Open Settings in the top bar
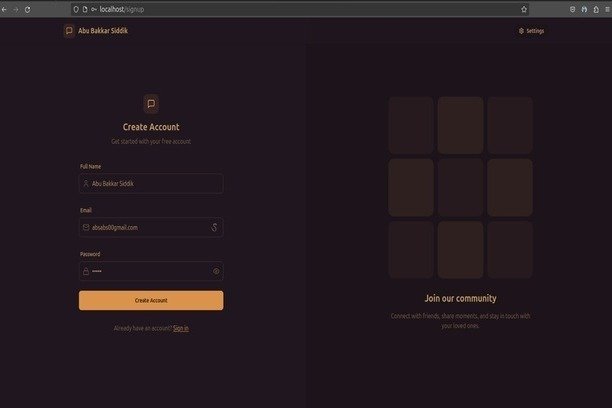 (531, 31)
